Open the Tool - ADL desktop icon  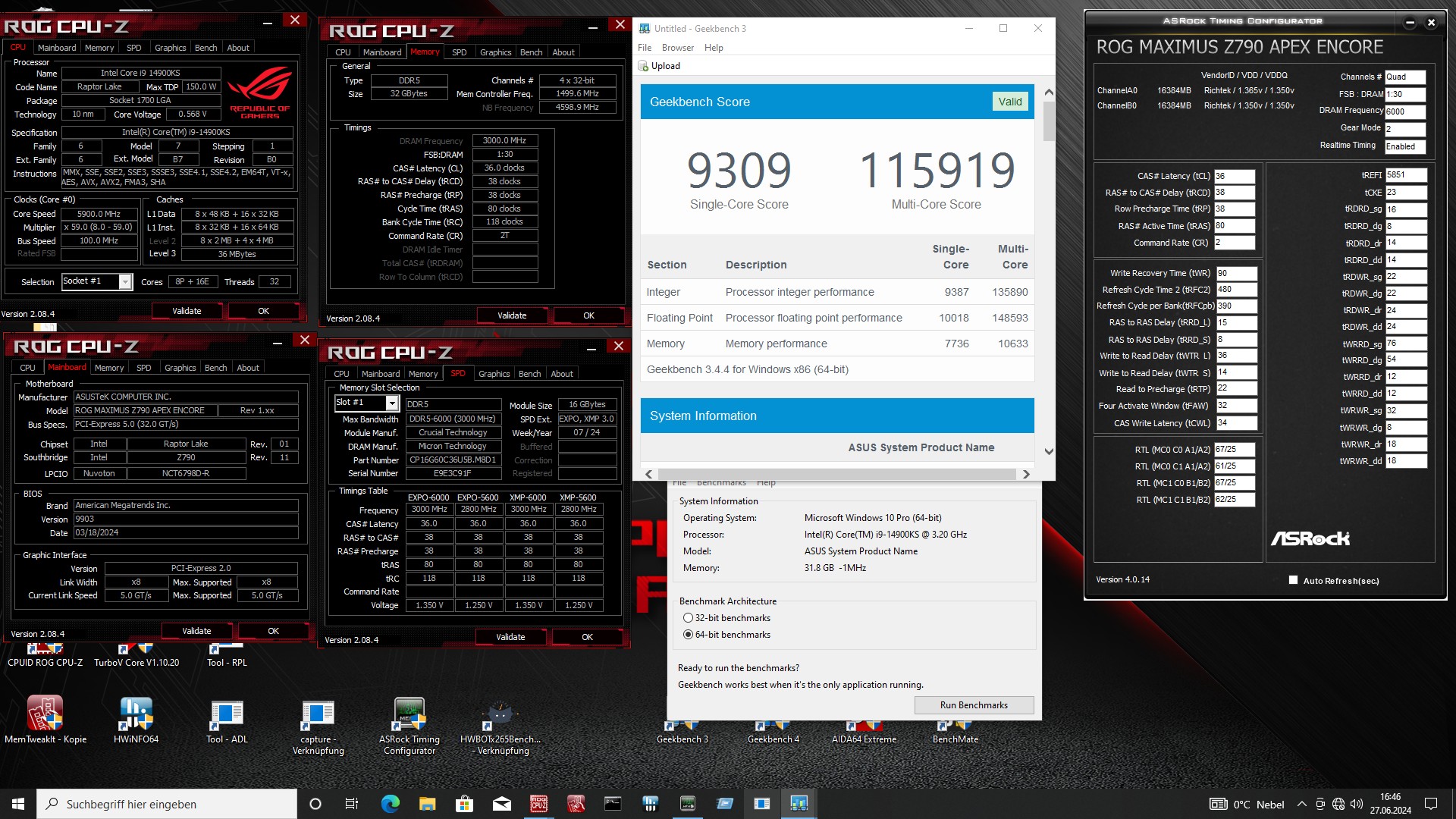coord(227,719)
